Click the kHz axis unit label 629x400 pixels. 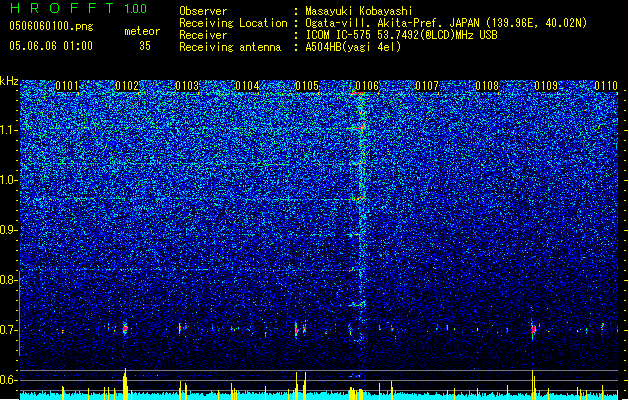pyautogui.click(x=9, y=81)
